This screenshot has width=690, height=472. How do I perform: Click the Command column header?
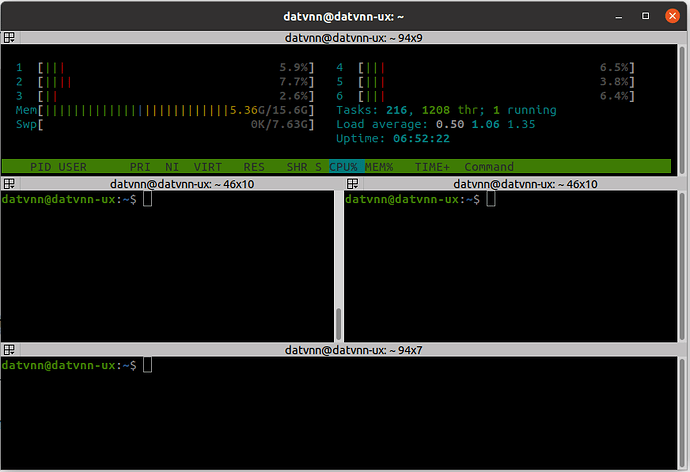pyautogui.click(x=489, y=167)
